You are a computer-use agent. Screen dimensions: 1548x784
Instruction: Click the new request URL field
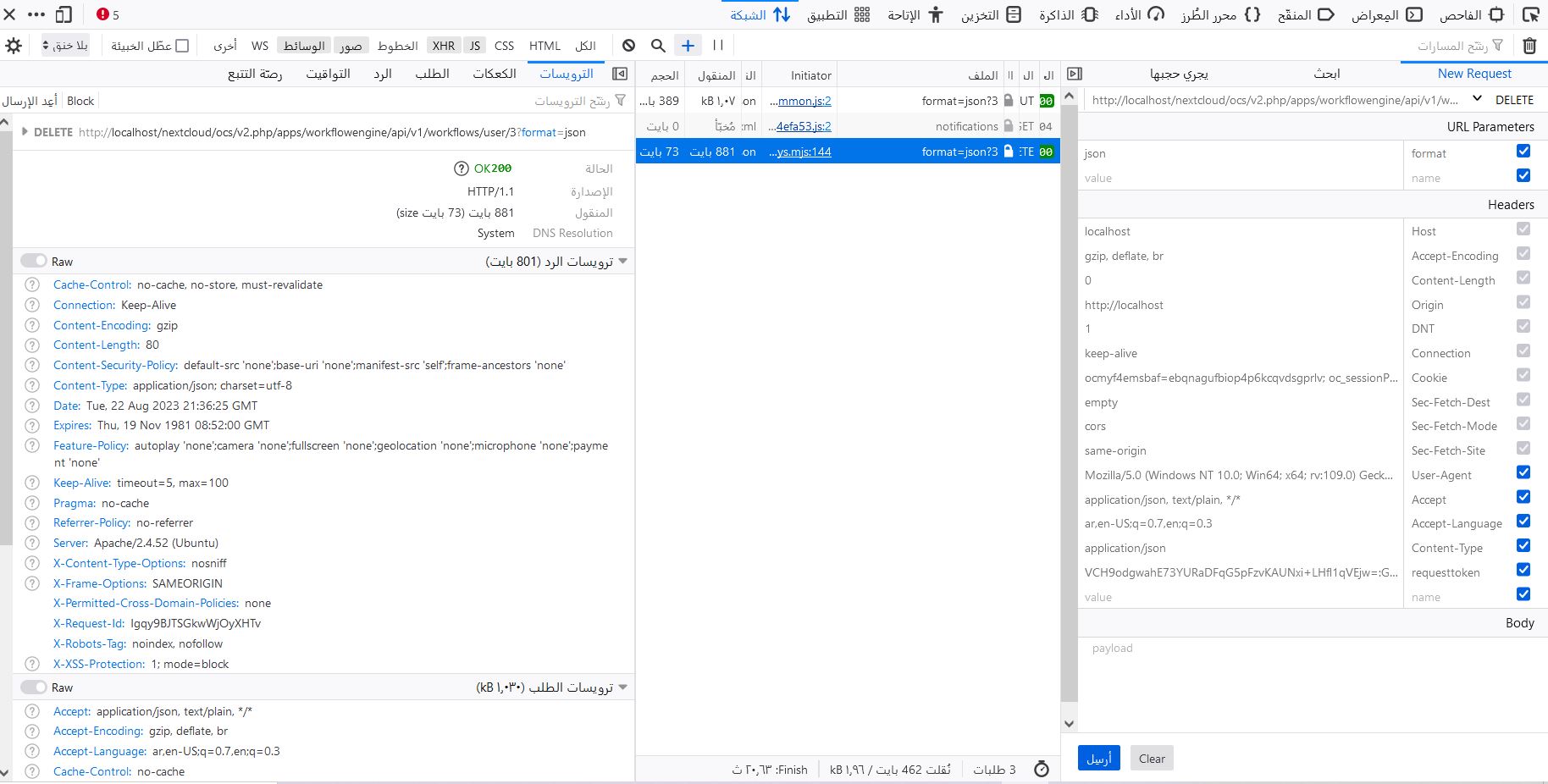(1274, 100)
